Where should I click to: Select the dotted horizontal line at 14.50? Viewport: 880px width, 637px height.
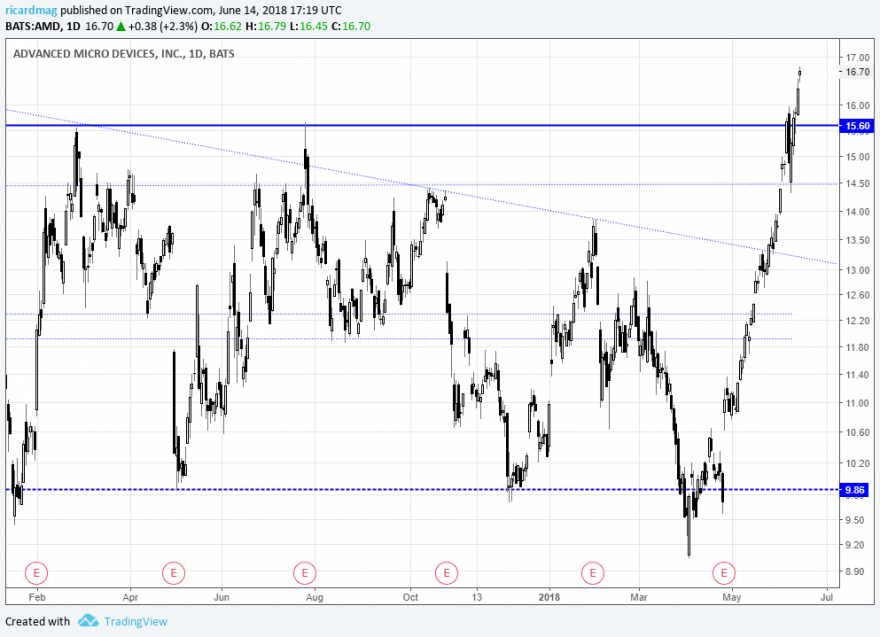422,185
